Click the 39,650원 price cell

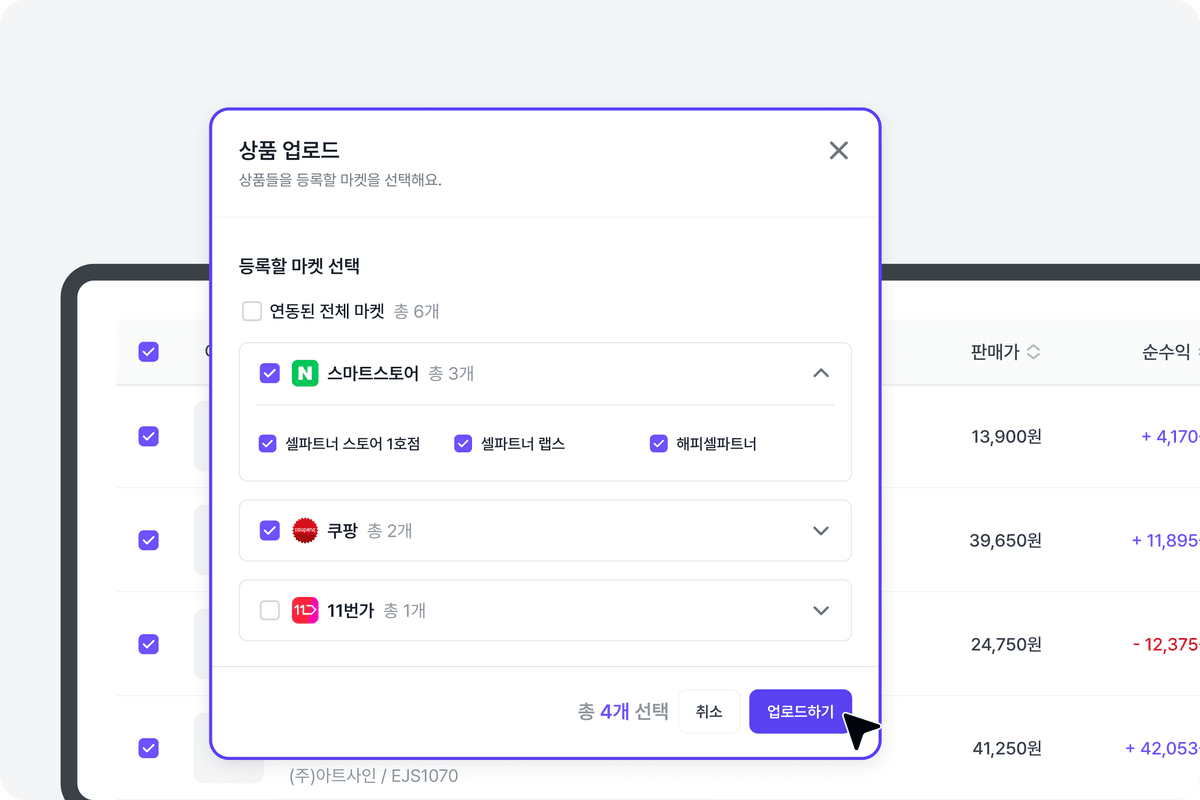tap(1006, 541)
